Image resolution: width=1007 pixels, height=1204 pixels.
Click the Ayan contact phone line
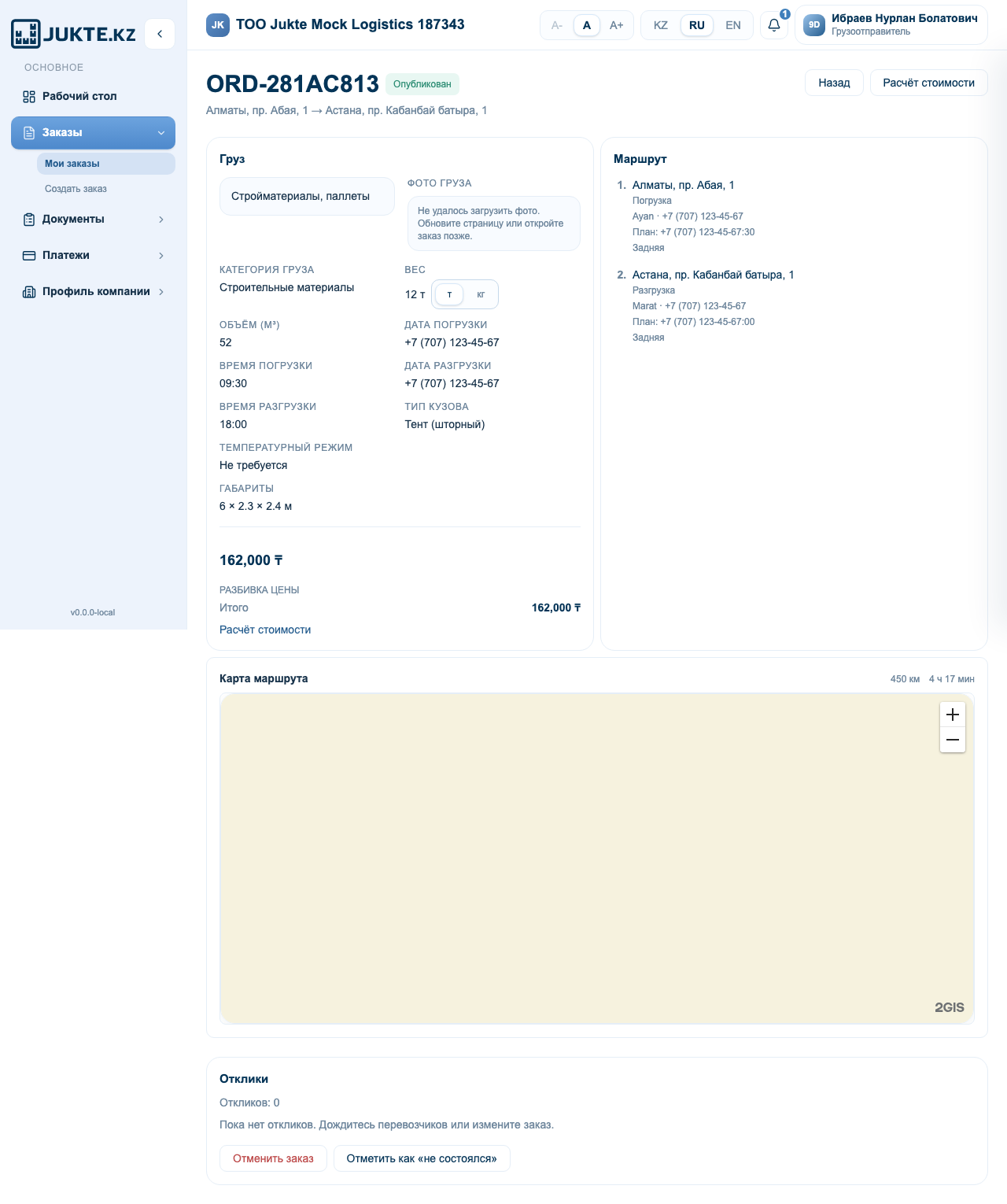point(688,216)
